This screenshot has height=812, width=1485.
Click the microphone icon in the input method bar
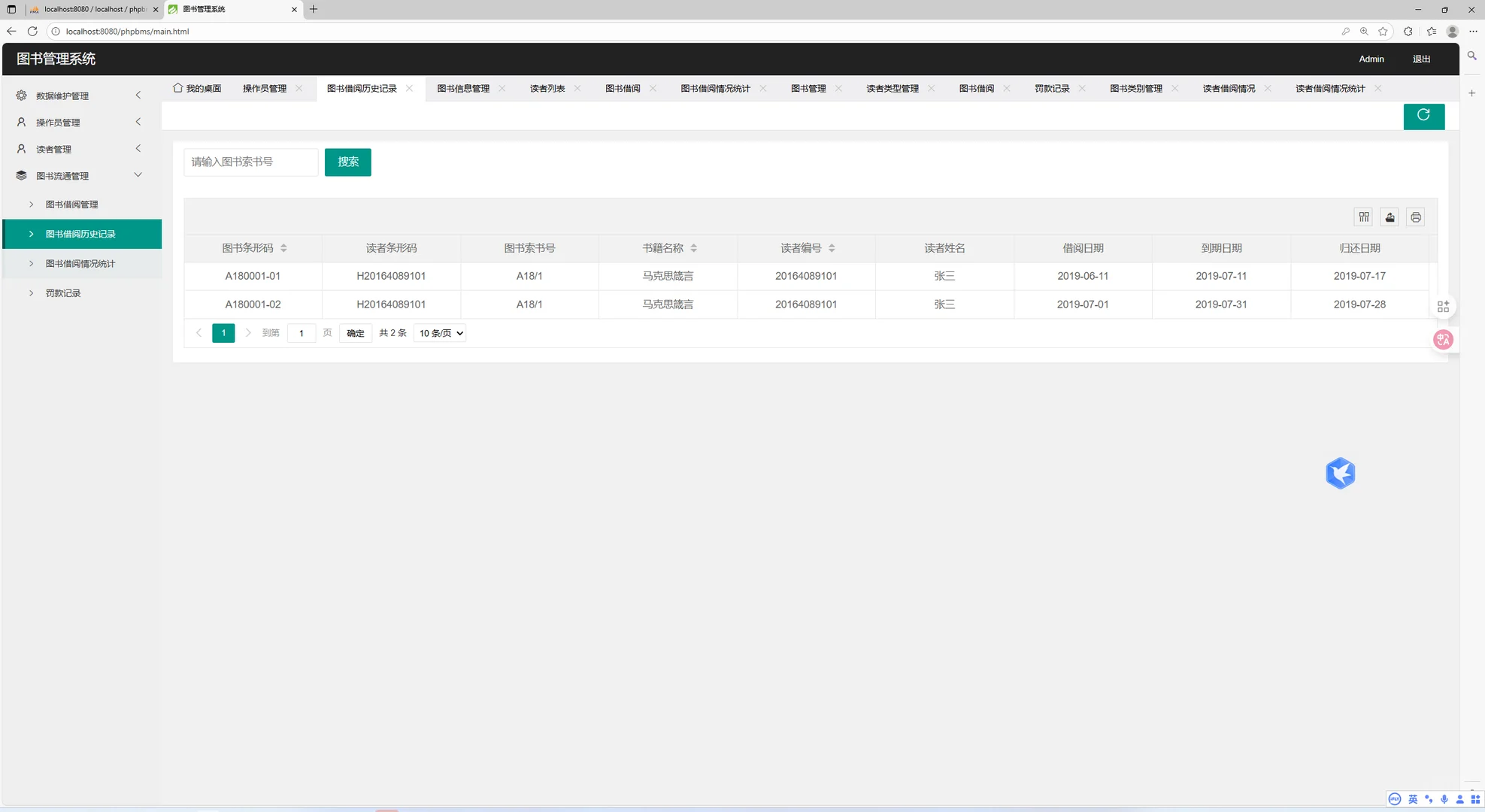coord(1444,799)
